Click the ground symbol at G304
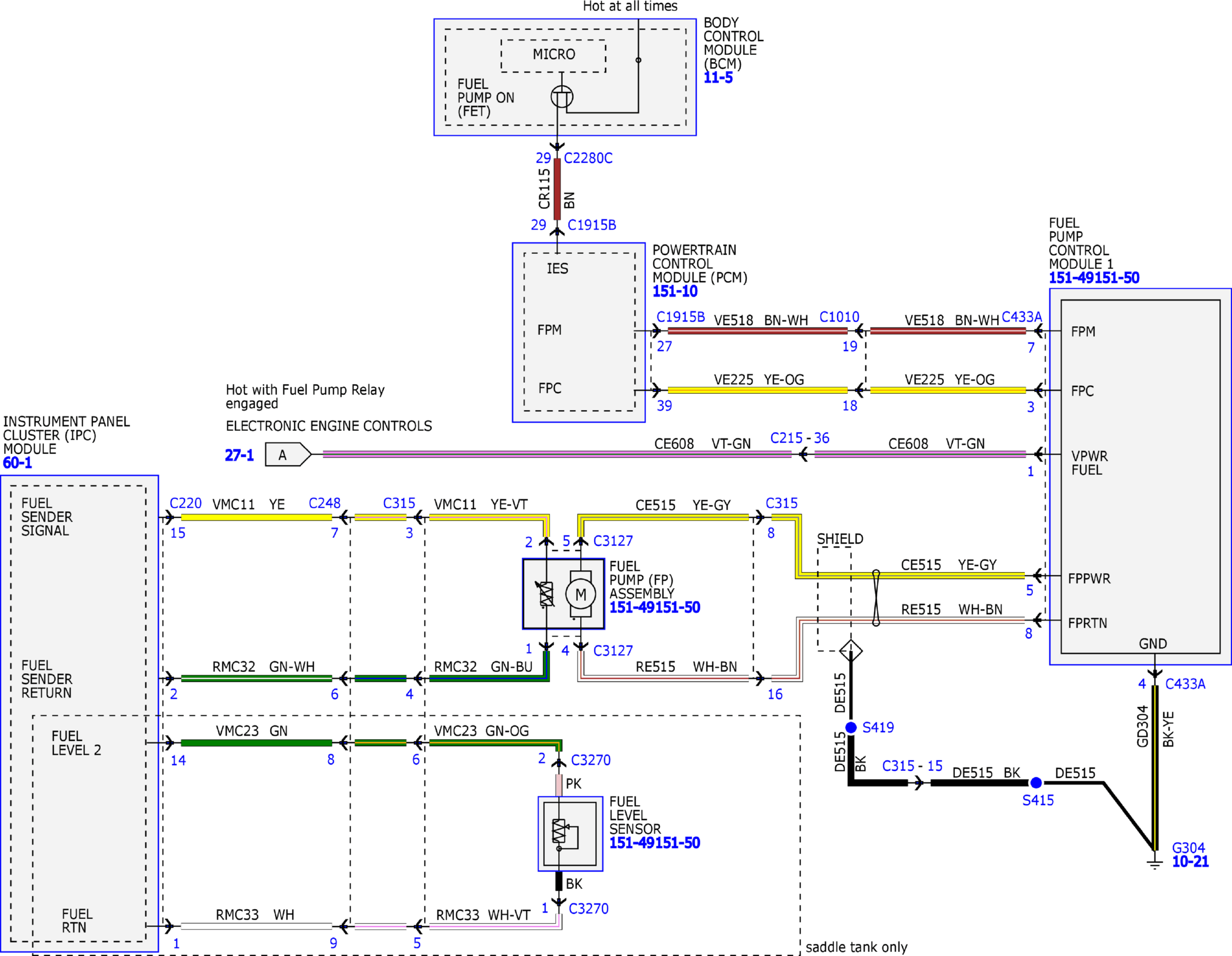This screenshot has width=1232, height=956. pyautogui.click(x=1154, y=863)
